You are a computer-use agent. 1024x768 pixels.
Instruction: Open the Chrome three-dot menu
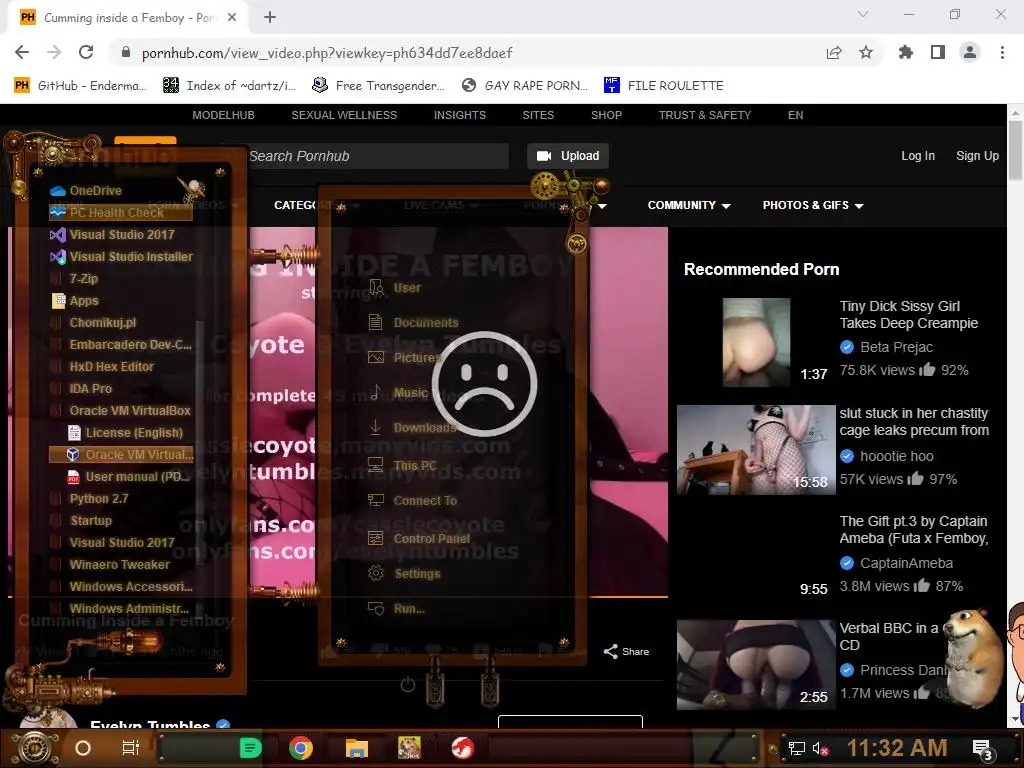point(1002,52)
